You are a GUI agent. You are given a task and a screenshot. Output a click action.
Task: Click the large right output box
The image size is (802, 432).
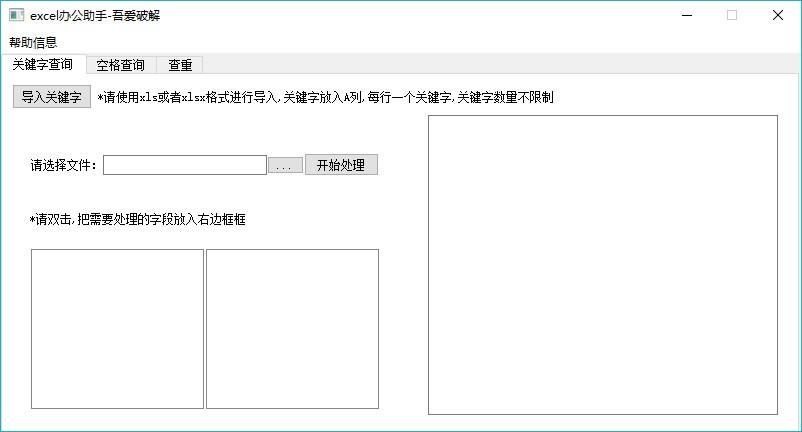pos(603,265)
